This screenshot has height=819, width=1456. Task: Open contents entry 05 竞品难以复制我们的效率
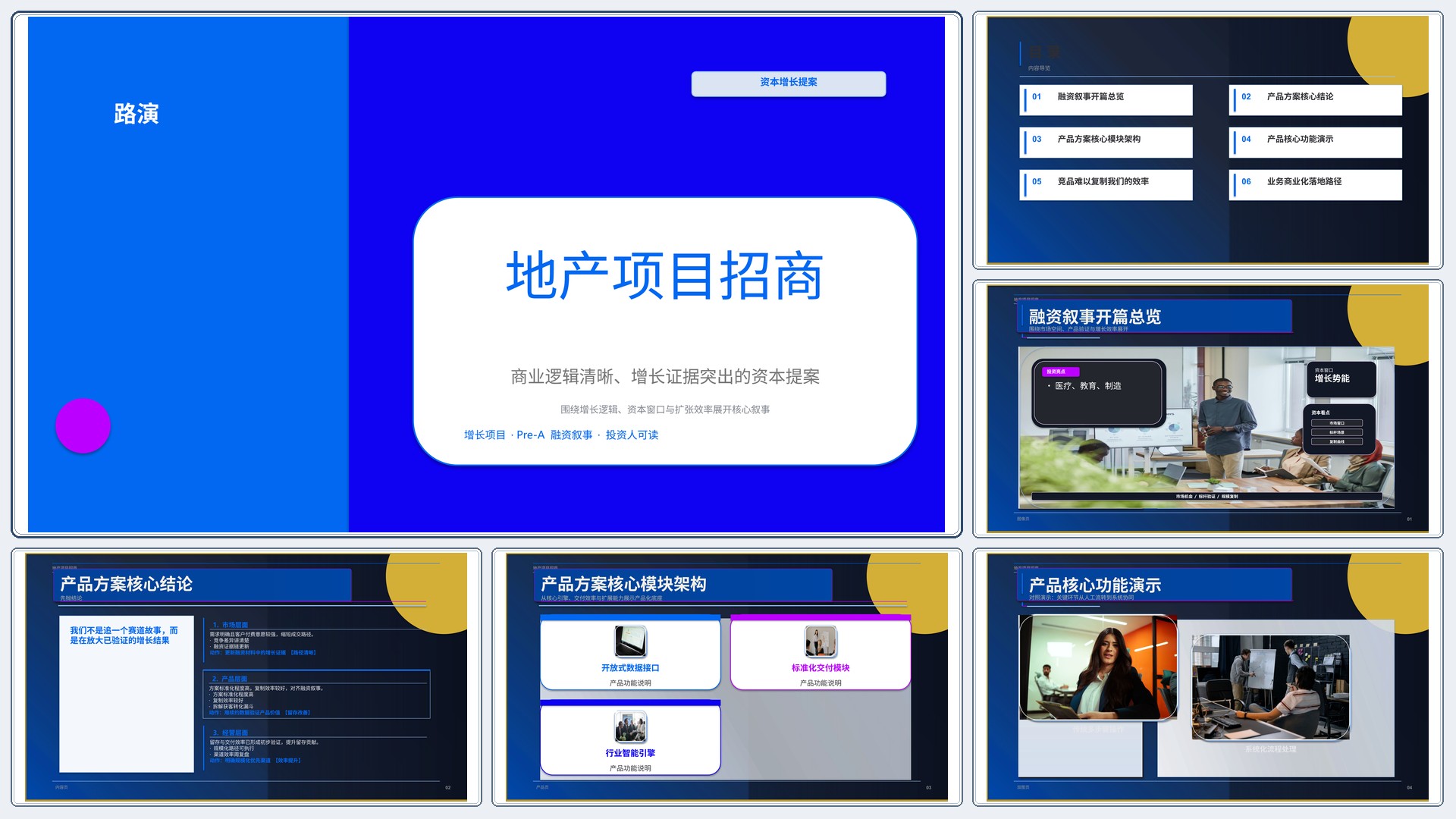pyautogui.click(x=1107, y=184)
